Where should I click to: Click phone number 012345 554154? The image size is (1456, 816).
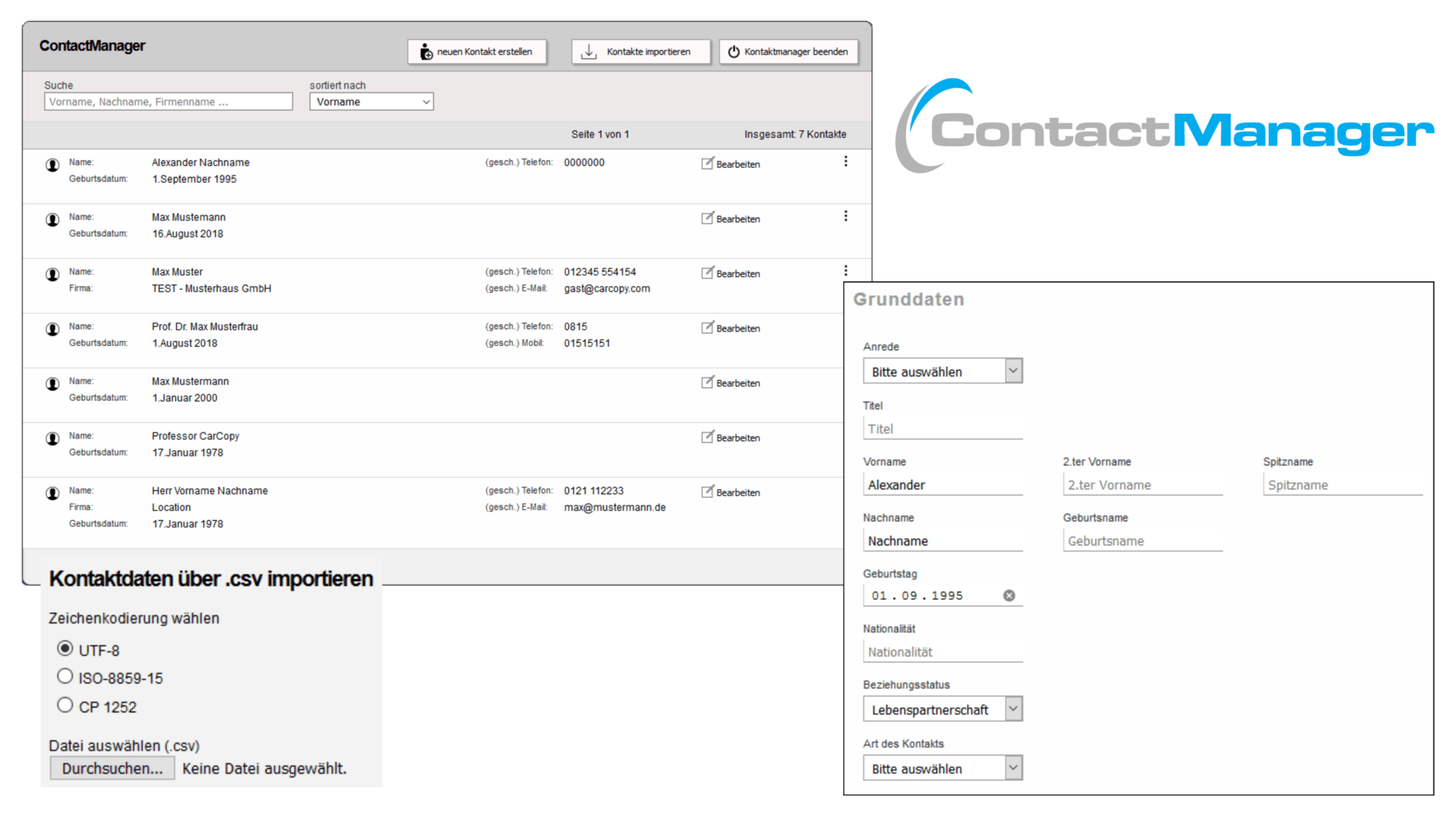click(600, 272)
